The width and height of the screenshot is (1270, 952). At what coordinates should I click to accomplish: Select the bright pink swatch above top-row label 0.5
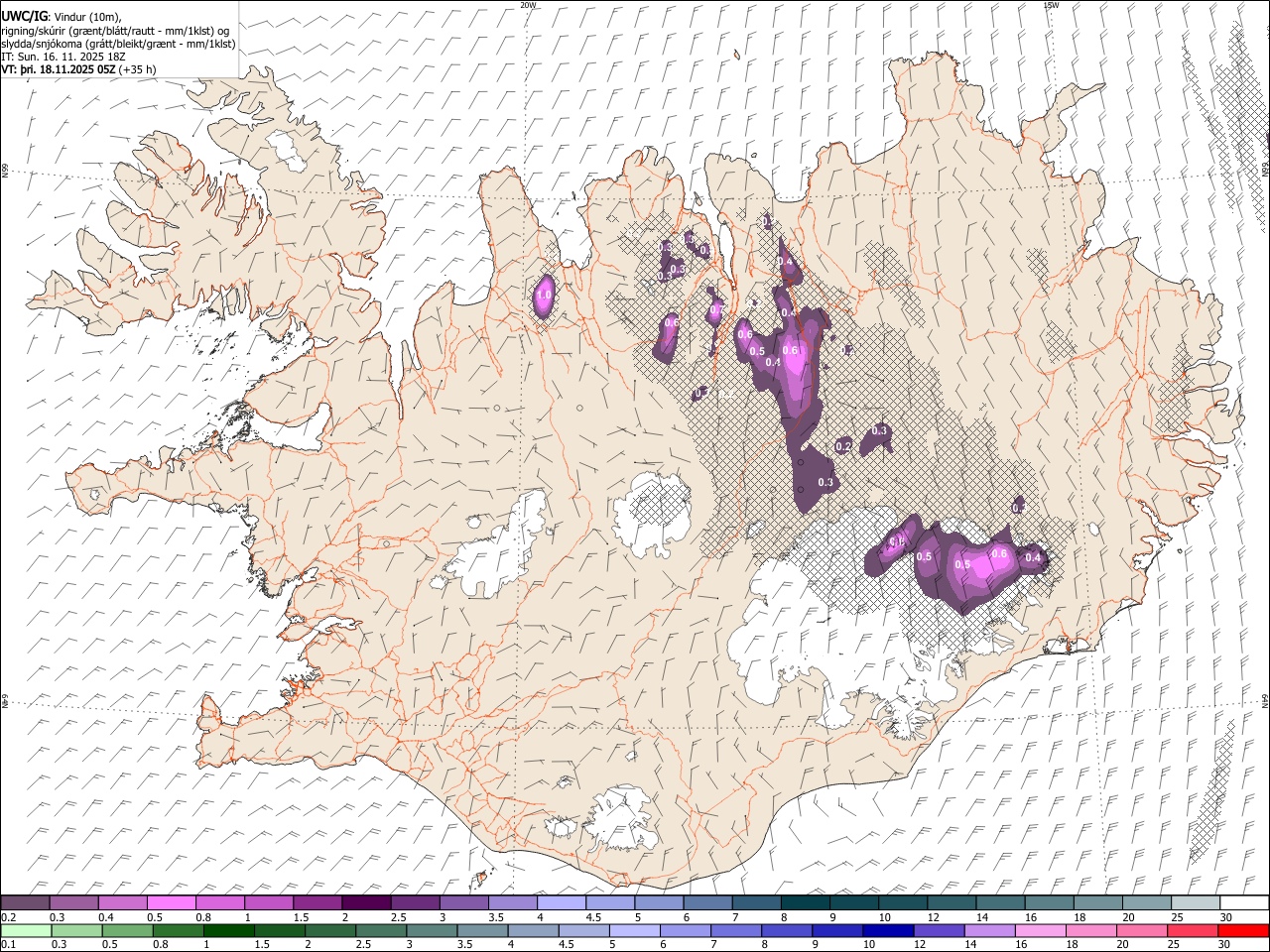(172, 902)
